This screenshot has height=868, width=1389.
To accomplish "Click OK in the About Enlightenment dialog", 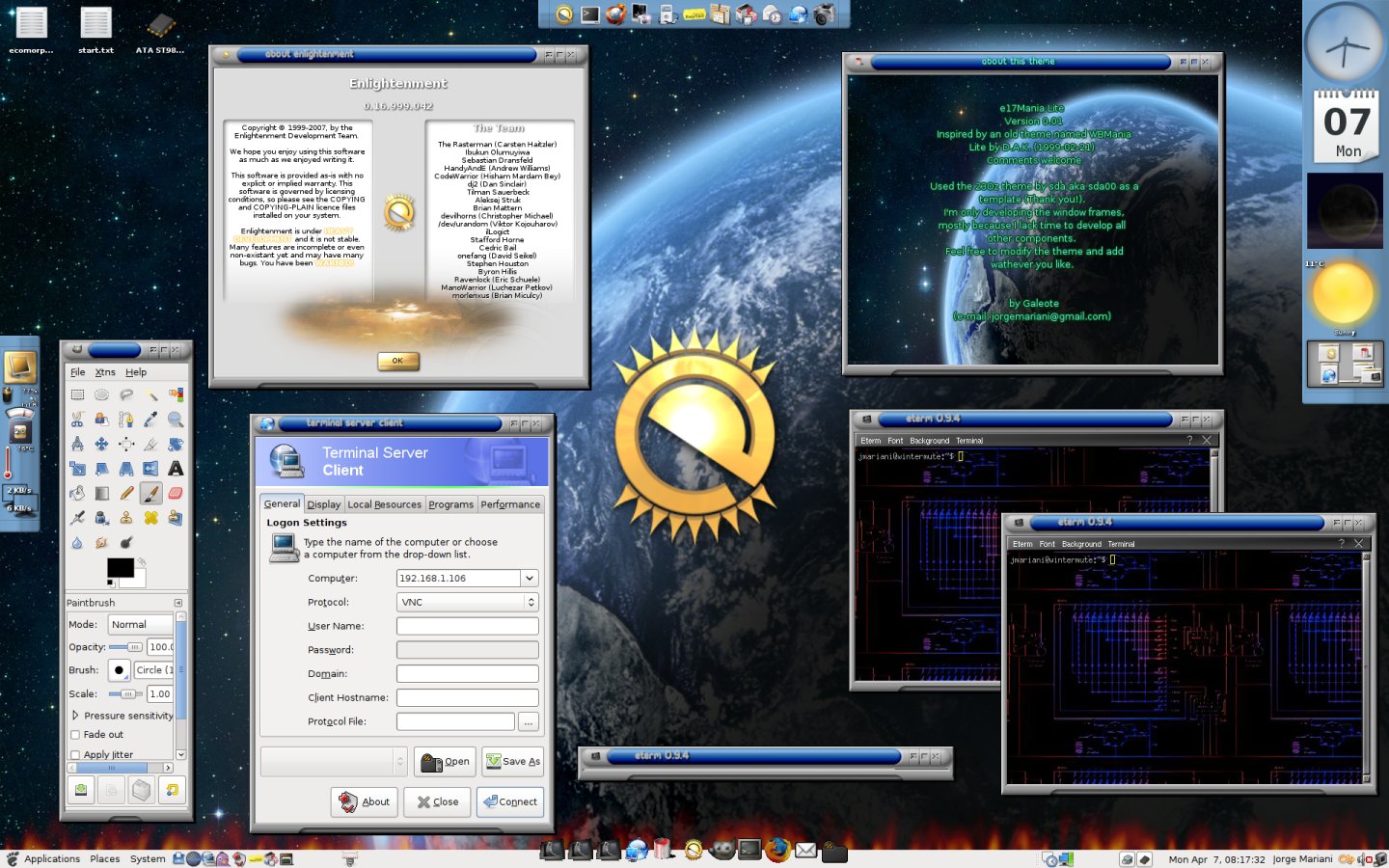I will pos(397,361).
